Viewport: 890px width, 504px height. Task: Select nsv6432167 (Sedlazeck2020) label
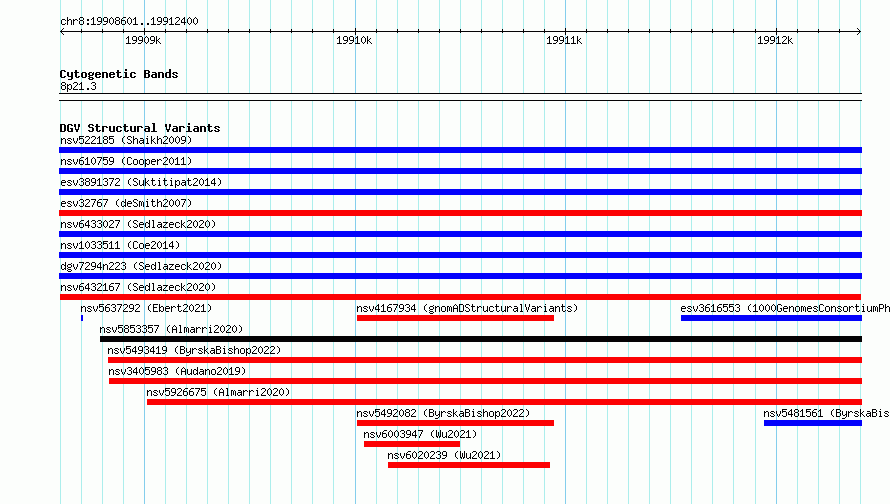point(138,287)
